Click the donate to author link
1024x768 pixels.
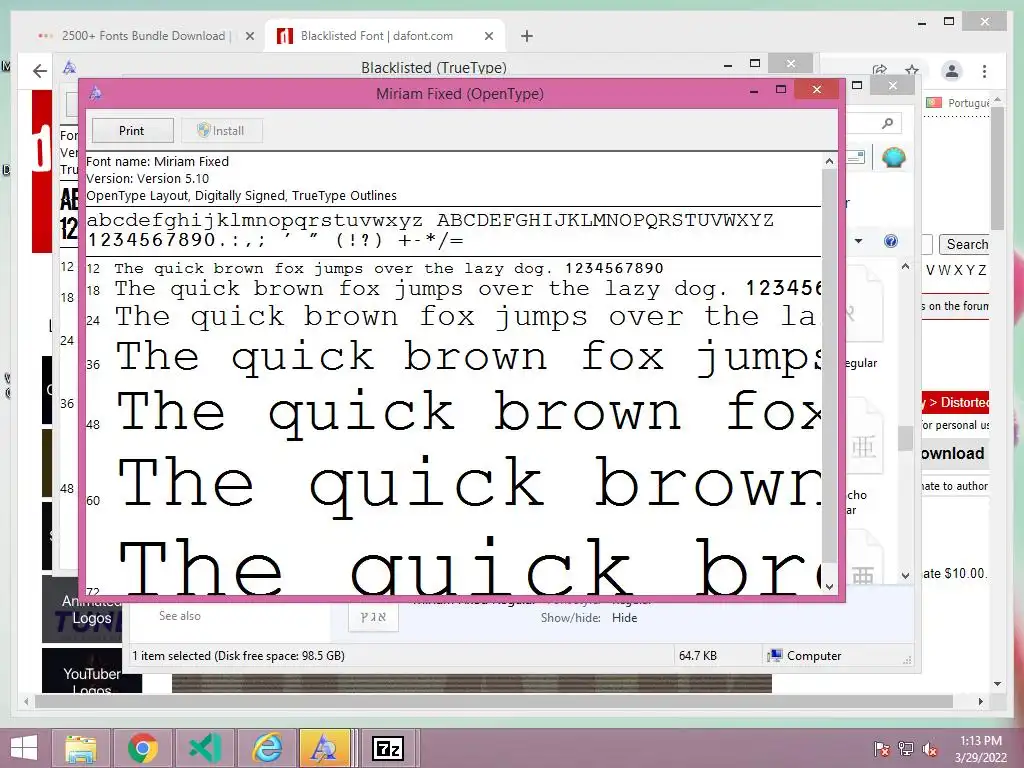954,486
